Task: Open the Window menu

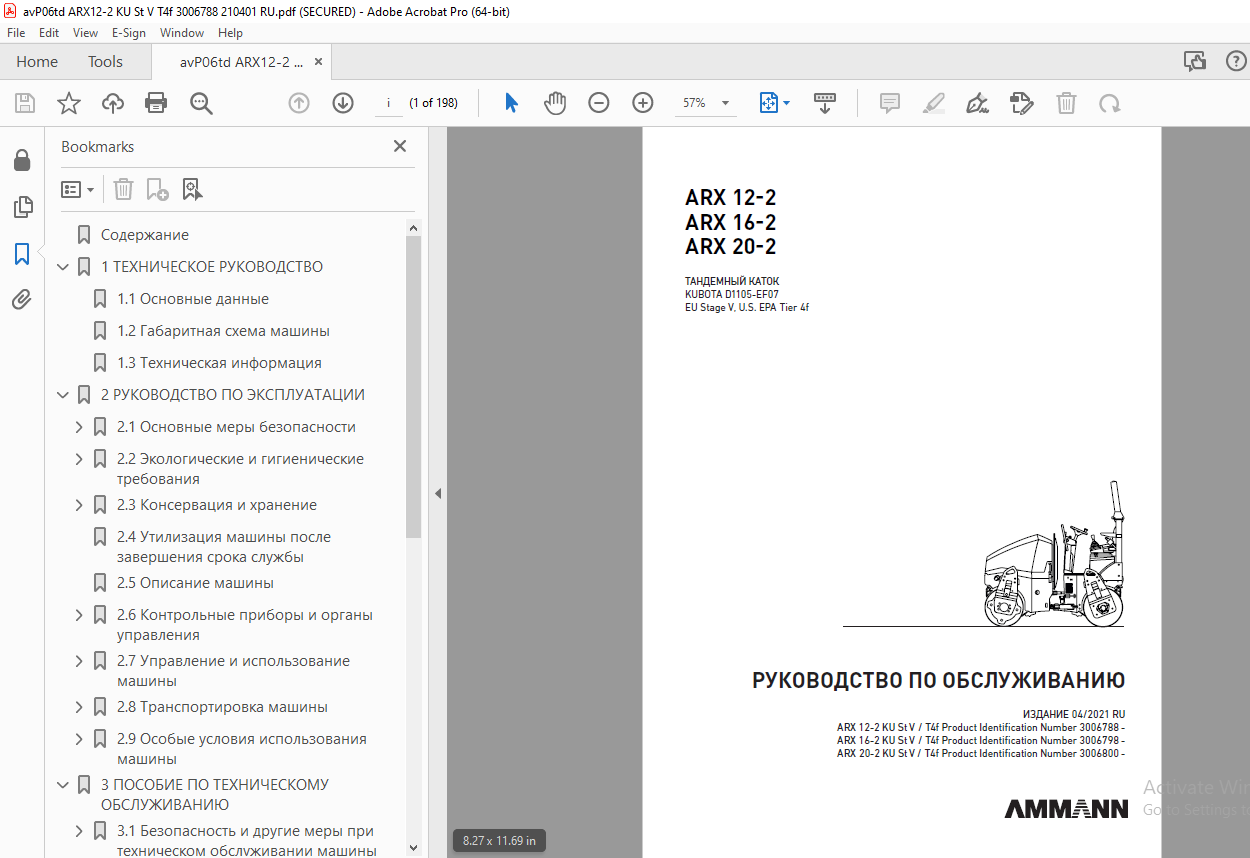Action: pyautogui.click(x=182, y=32)
